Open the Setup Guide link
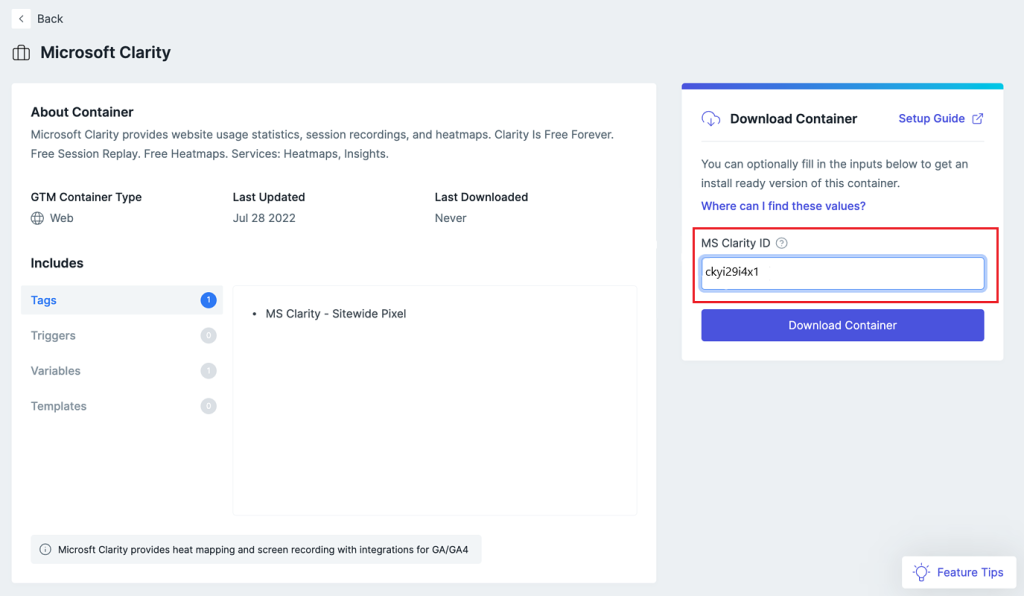The width and height of the screenshot is (1024, 596). (931, 118)
